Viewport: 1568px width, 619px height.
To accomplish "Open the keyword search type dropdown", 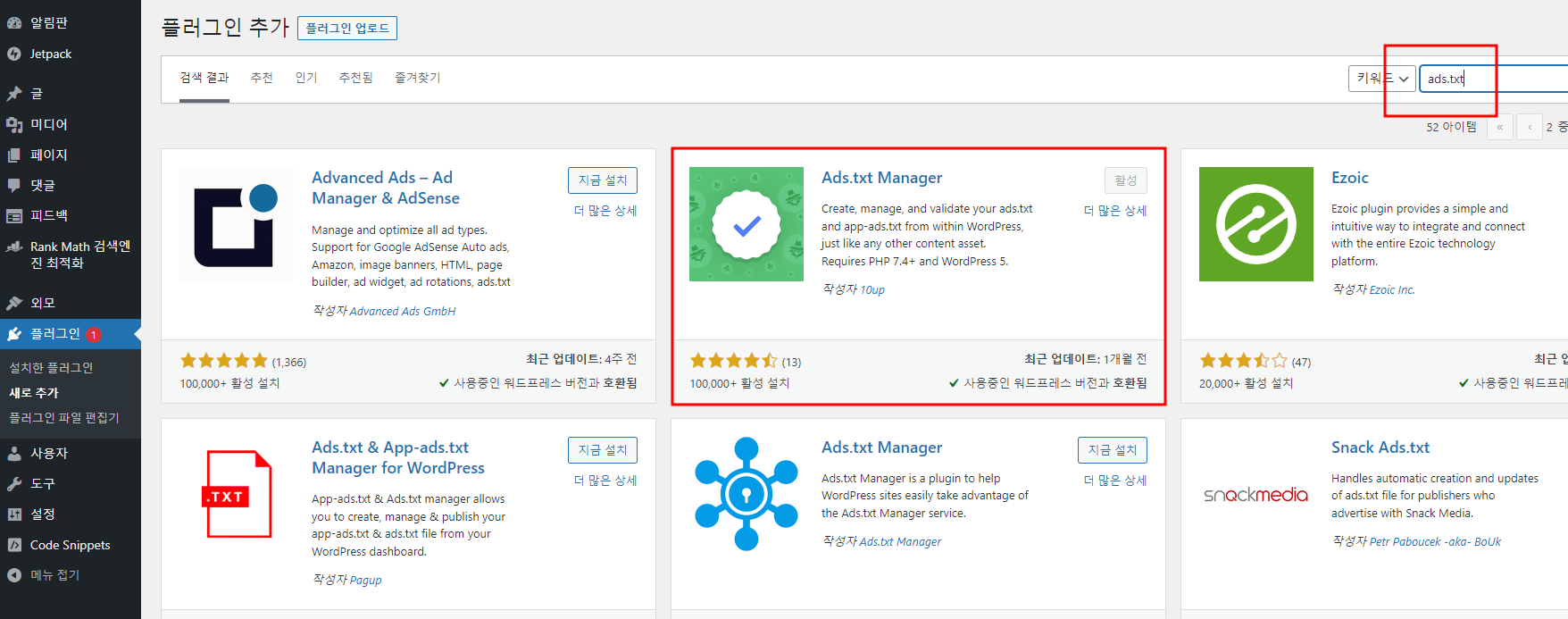I will [1382, 79].
